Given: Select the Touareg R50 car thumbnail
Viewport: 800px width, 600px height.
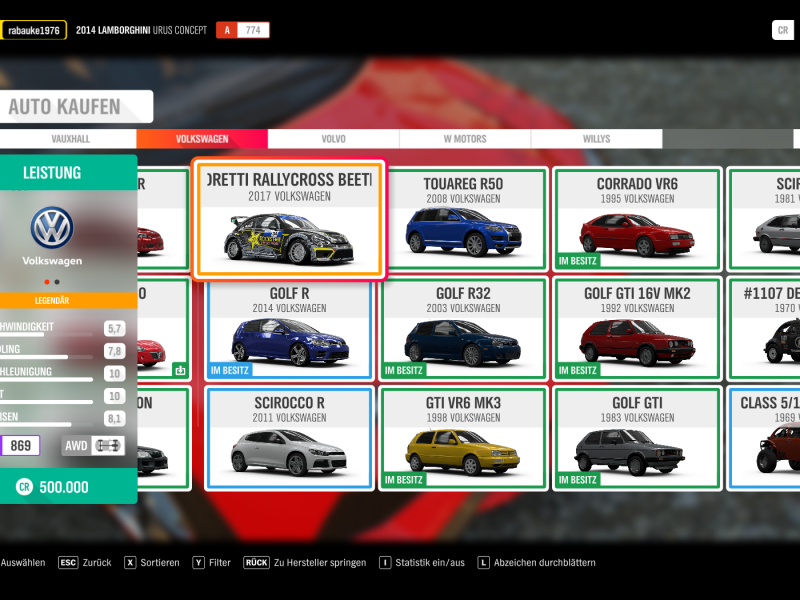Looking at the screenshot, I should tap(463, 220).
